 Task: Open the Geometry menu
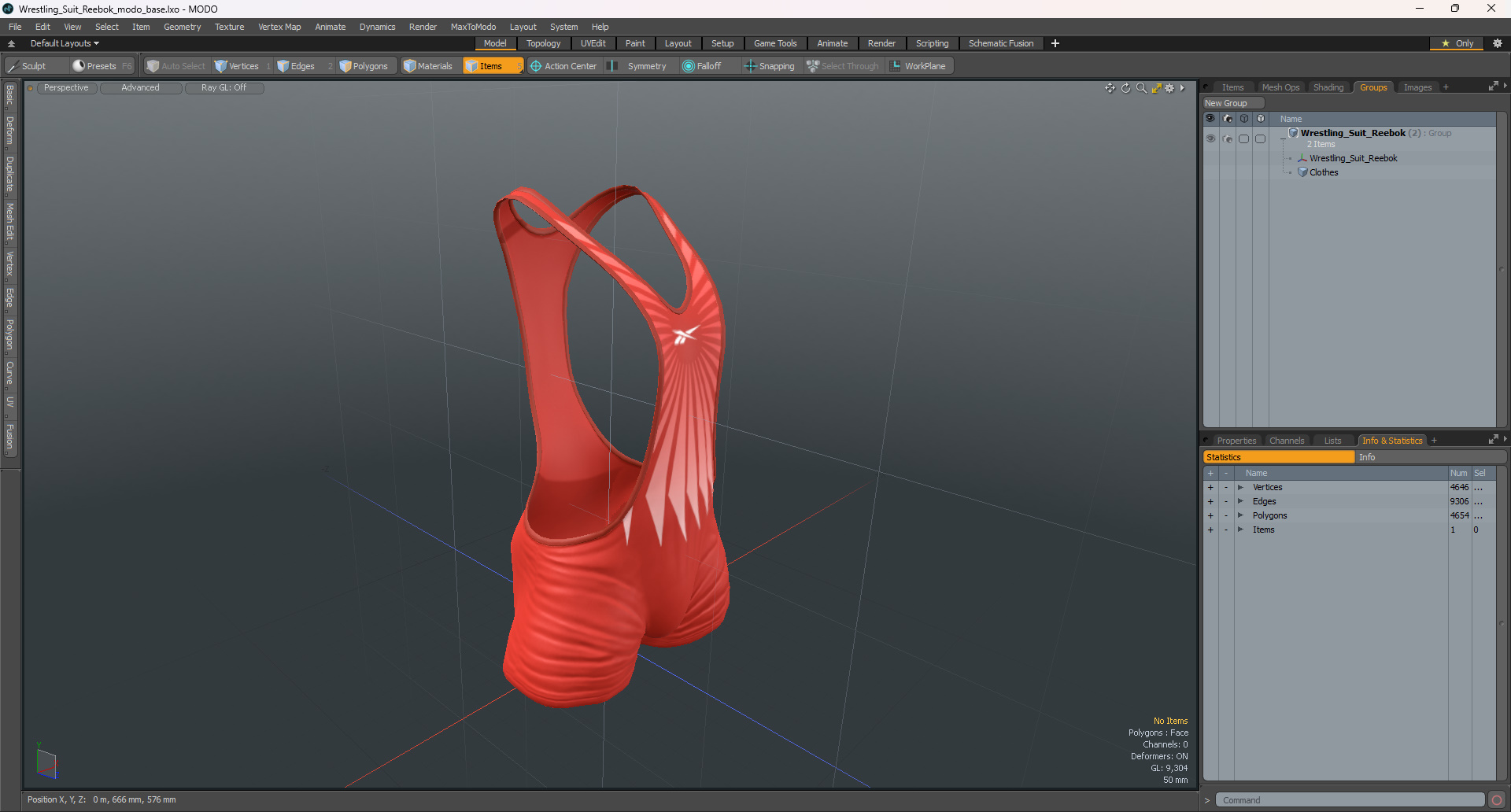click(182, 27)
